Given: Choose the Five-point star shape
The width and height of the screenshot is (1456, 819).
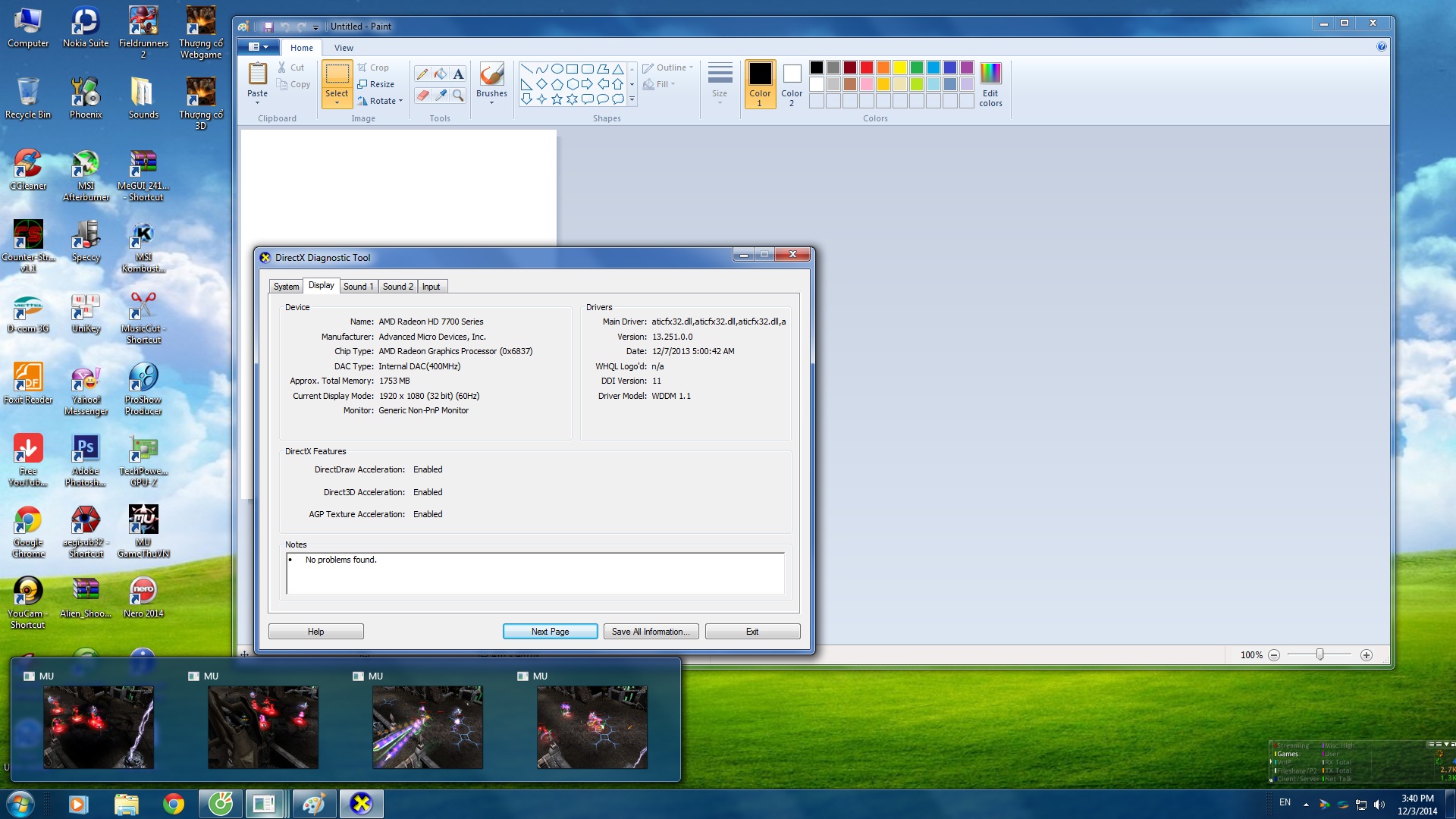Looking at the screenshot, I should 557,99.
